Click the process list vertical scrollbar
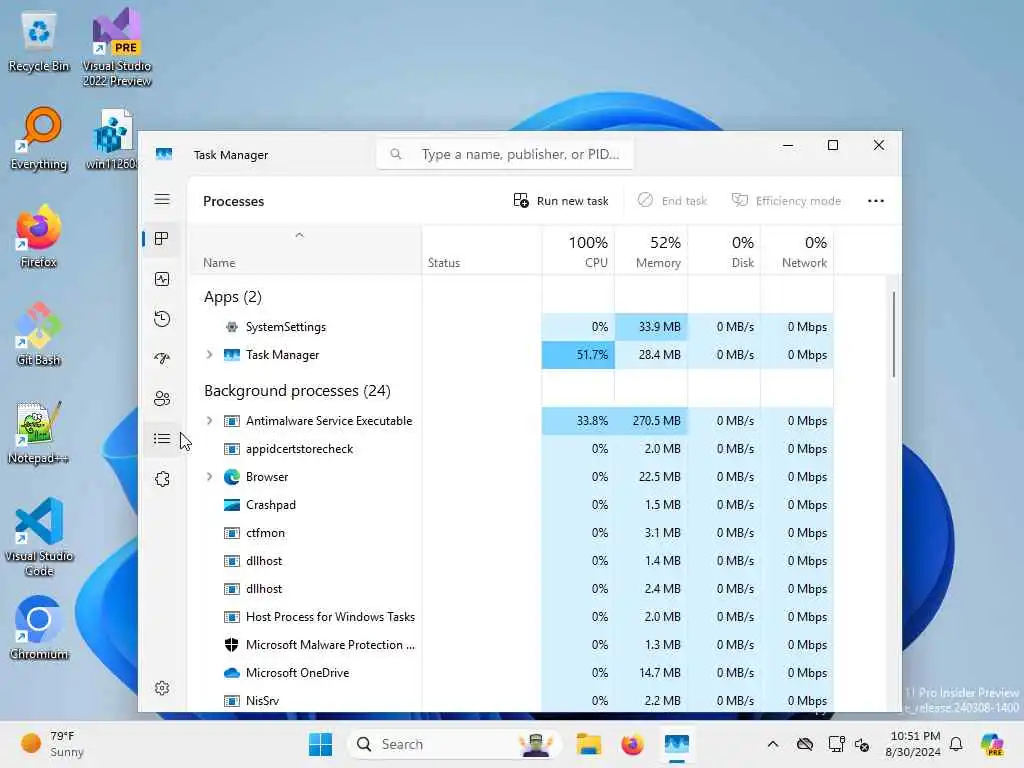 [893, 334]
